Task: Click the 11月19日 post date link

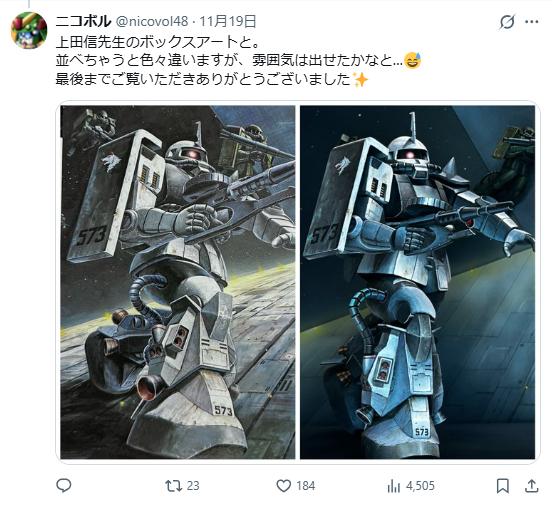Action: coord(228,22)
